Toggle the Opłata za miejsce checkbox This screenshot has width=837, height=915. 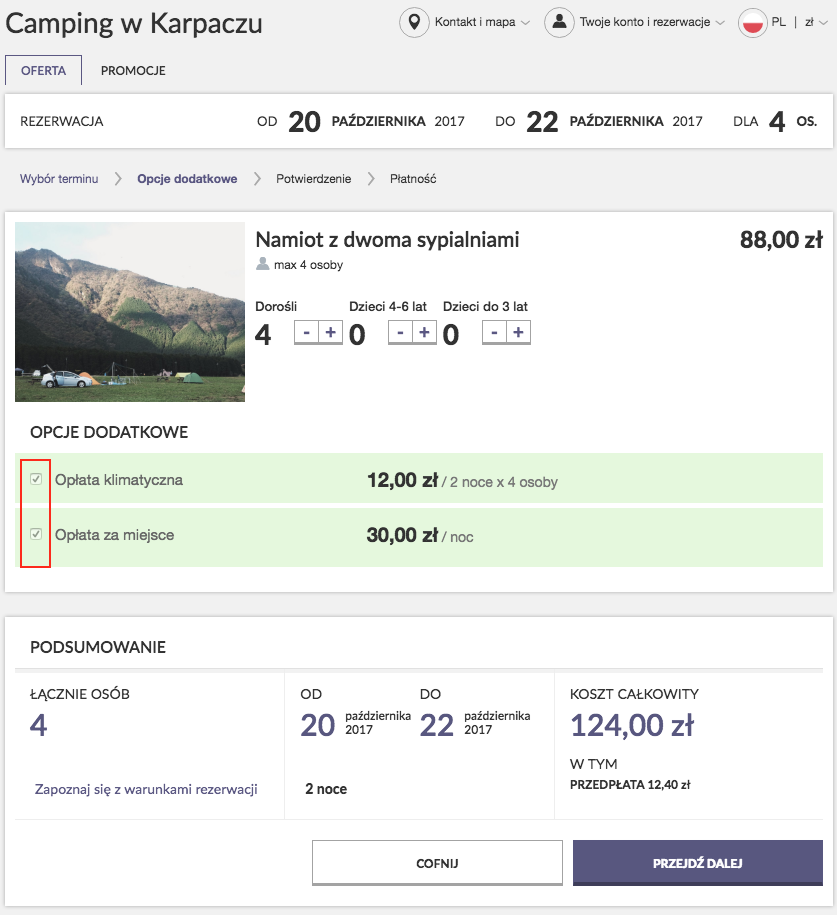tap(36, 534)
